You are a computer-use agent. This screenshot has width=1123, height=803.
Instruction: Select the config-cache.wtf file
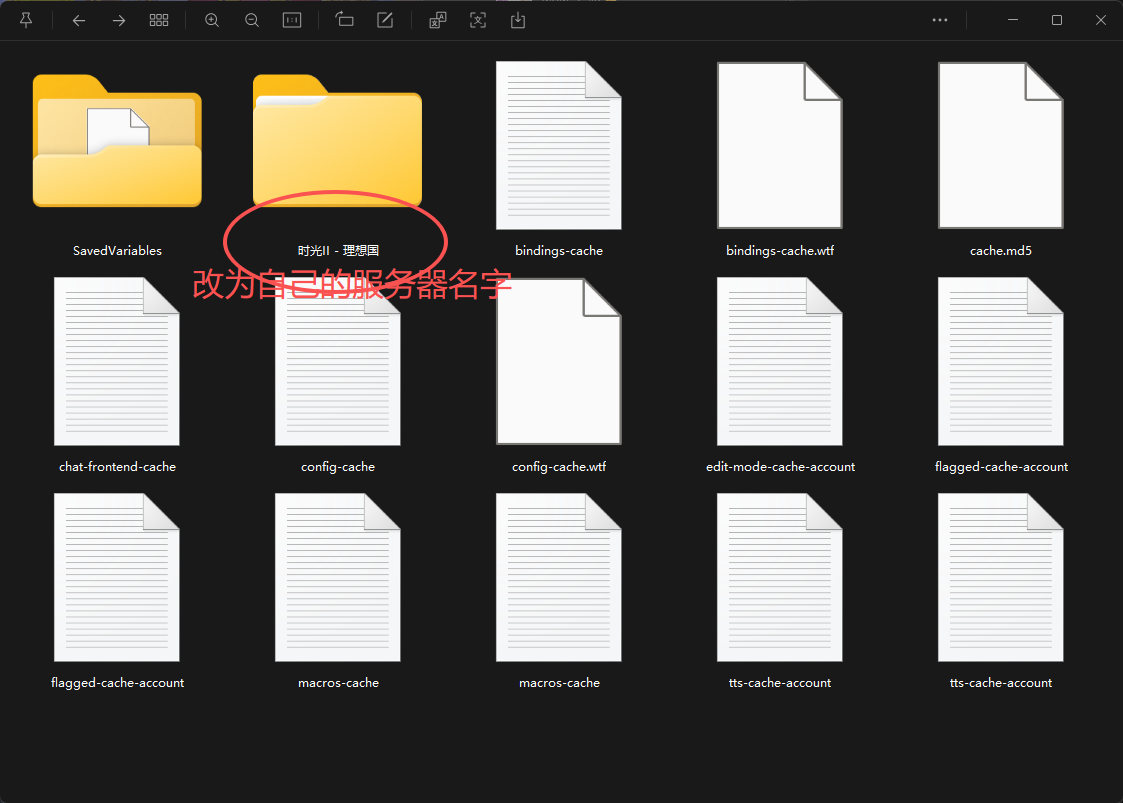point(559,362)
